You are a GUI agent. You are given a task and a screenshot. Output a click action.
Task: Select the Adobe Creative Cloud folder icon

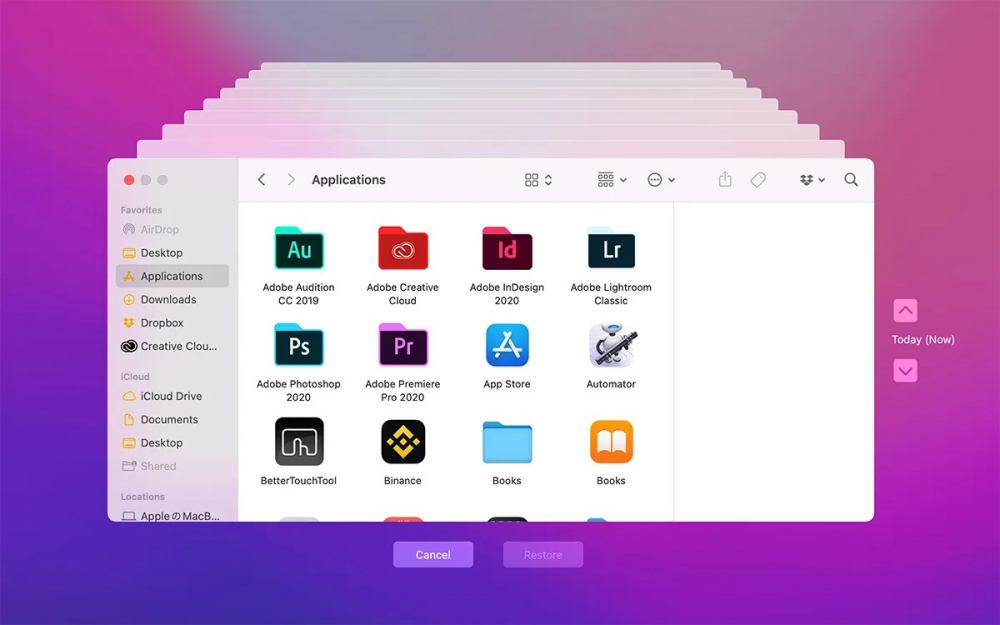click(x=403, y=249)
